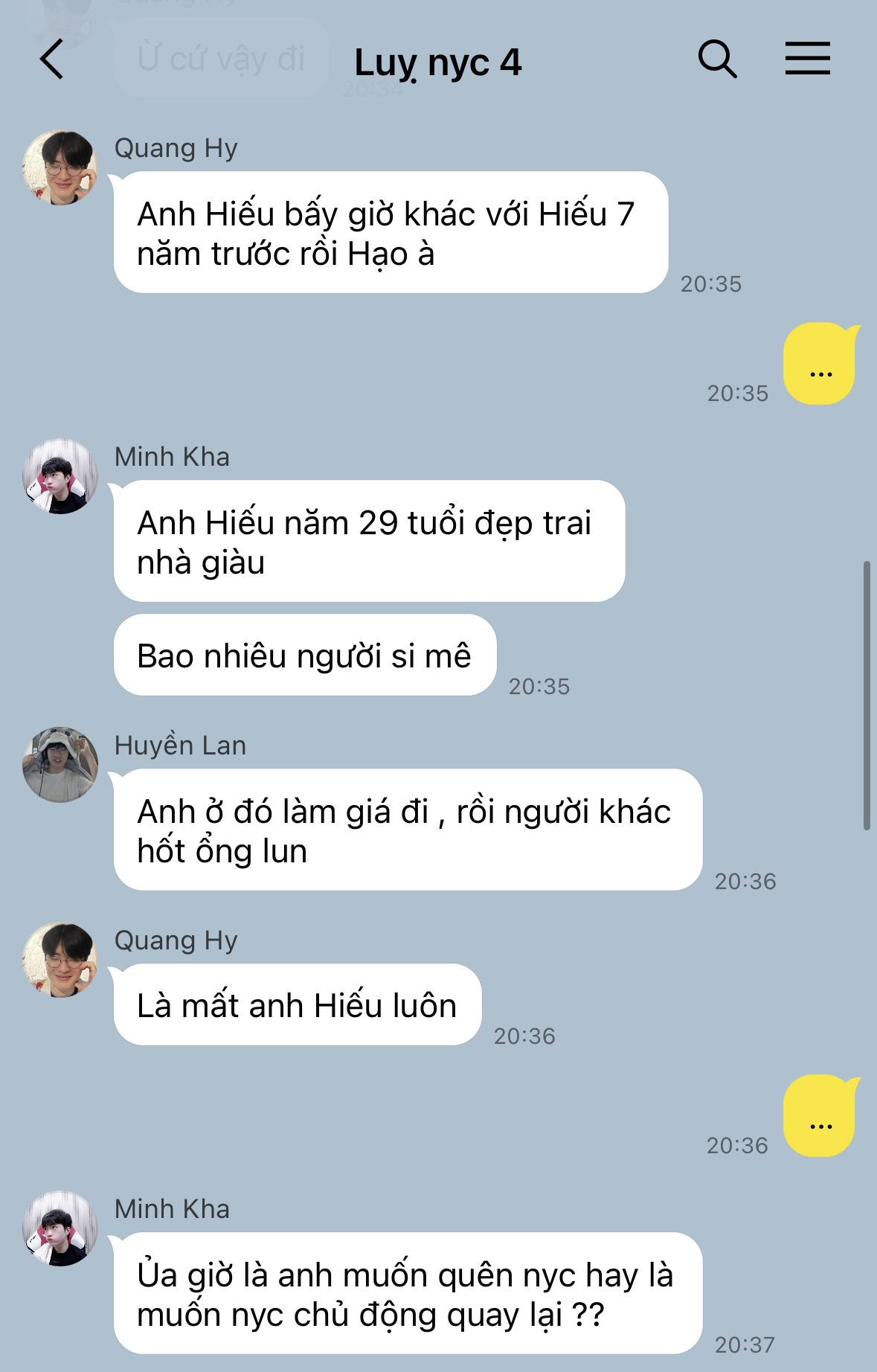Image resolution: width=877 pixels, height=1372 pixels.
Task: Open the hamburger menu icon
Action: (808, 58)
